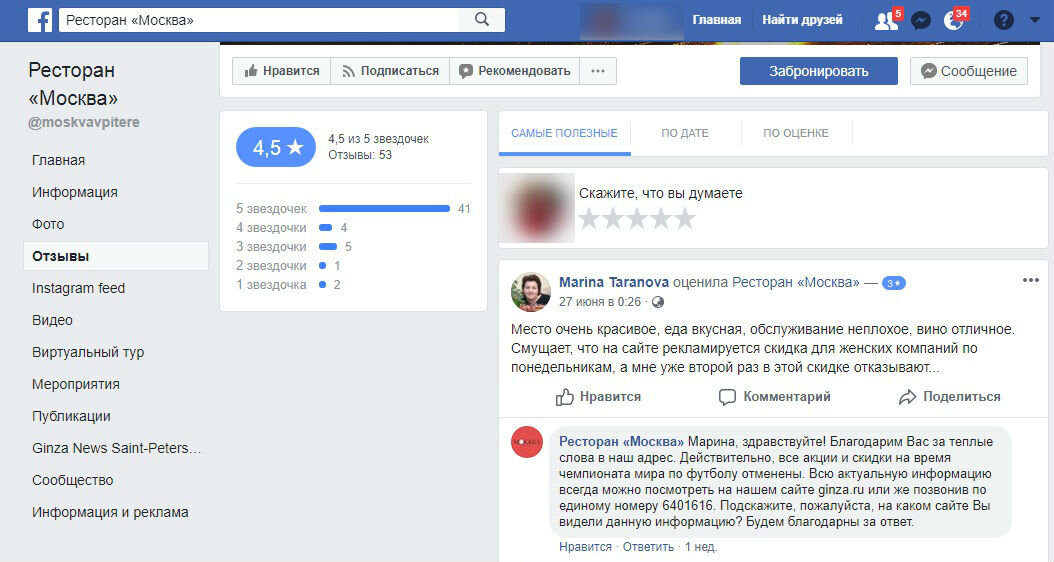Rate two stars in the review box
This screenshot has height=562, width=1054.
pos(613,218)
